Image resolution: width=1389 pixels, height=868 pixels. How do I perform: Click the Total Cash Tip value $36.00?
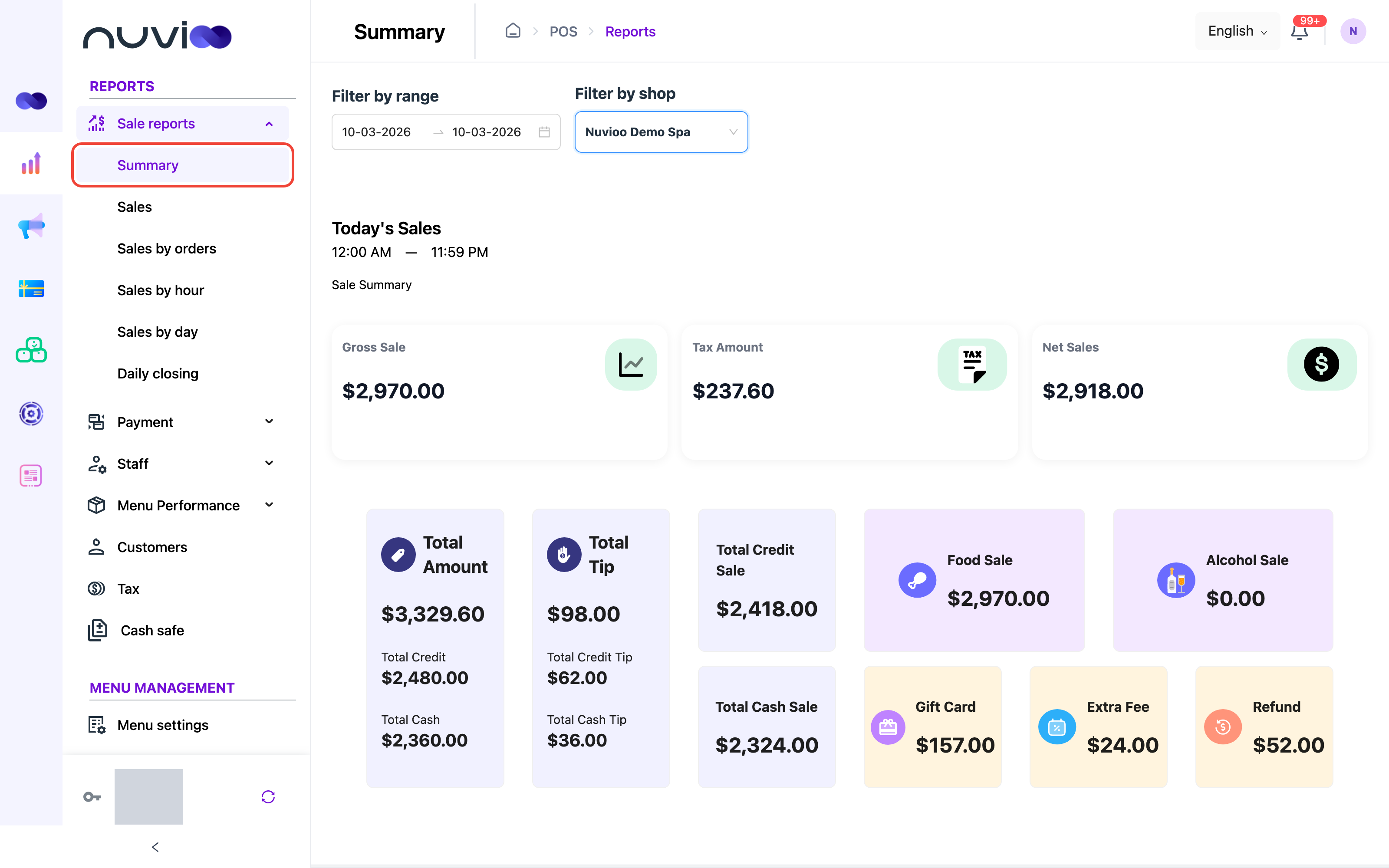click(x=577, y=740)
